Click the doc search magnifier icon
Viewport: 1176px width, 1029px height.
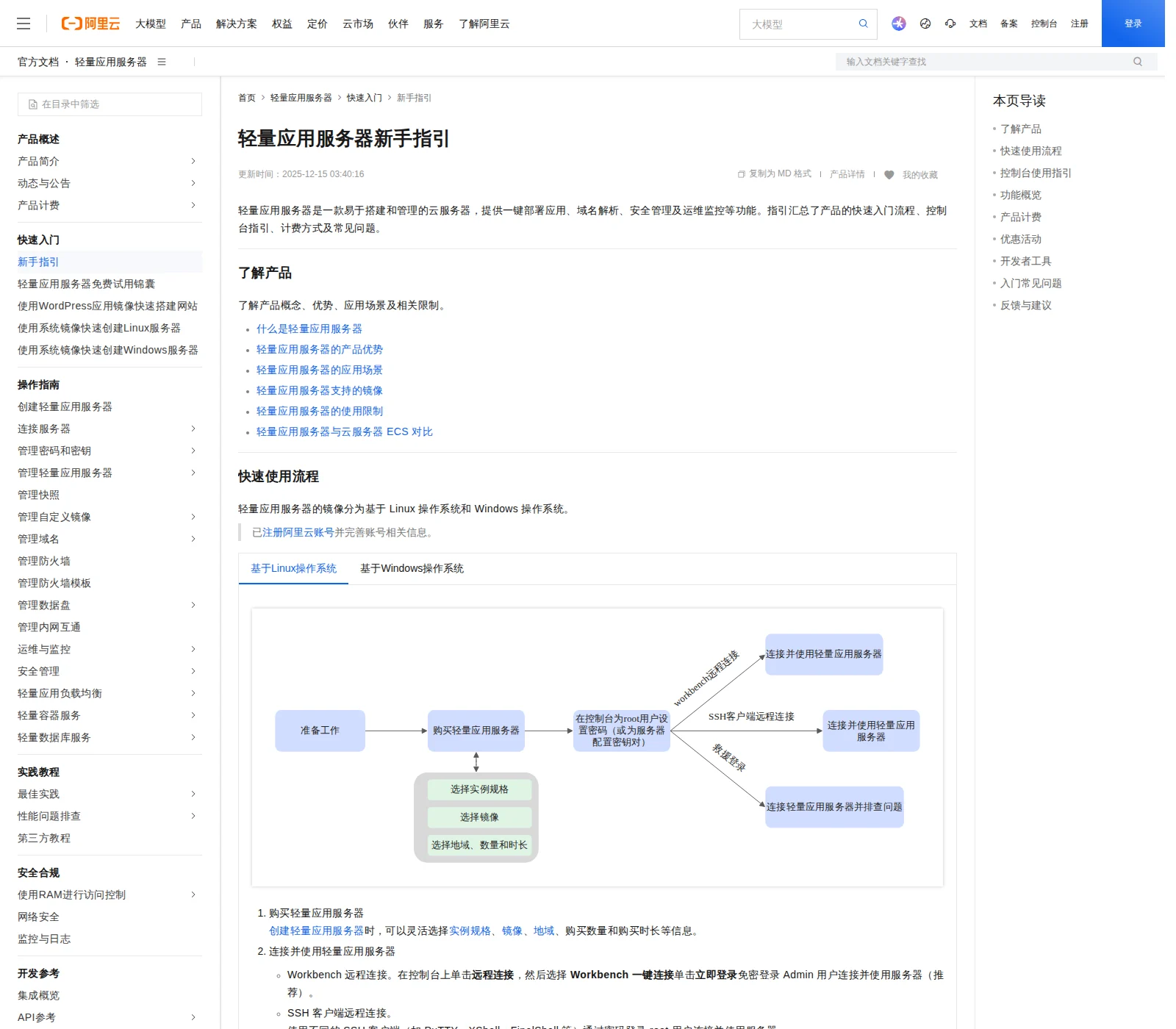[1138, 62]
